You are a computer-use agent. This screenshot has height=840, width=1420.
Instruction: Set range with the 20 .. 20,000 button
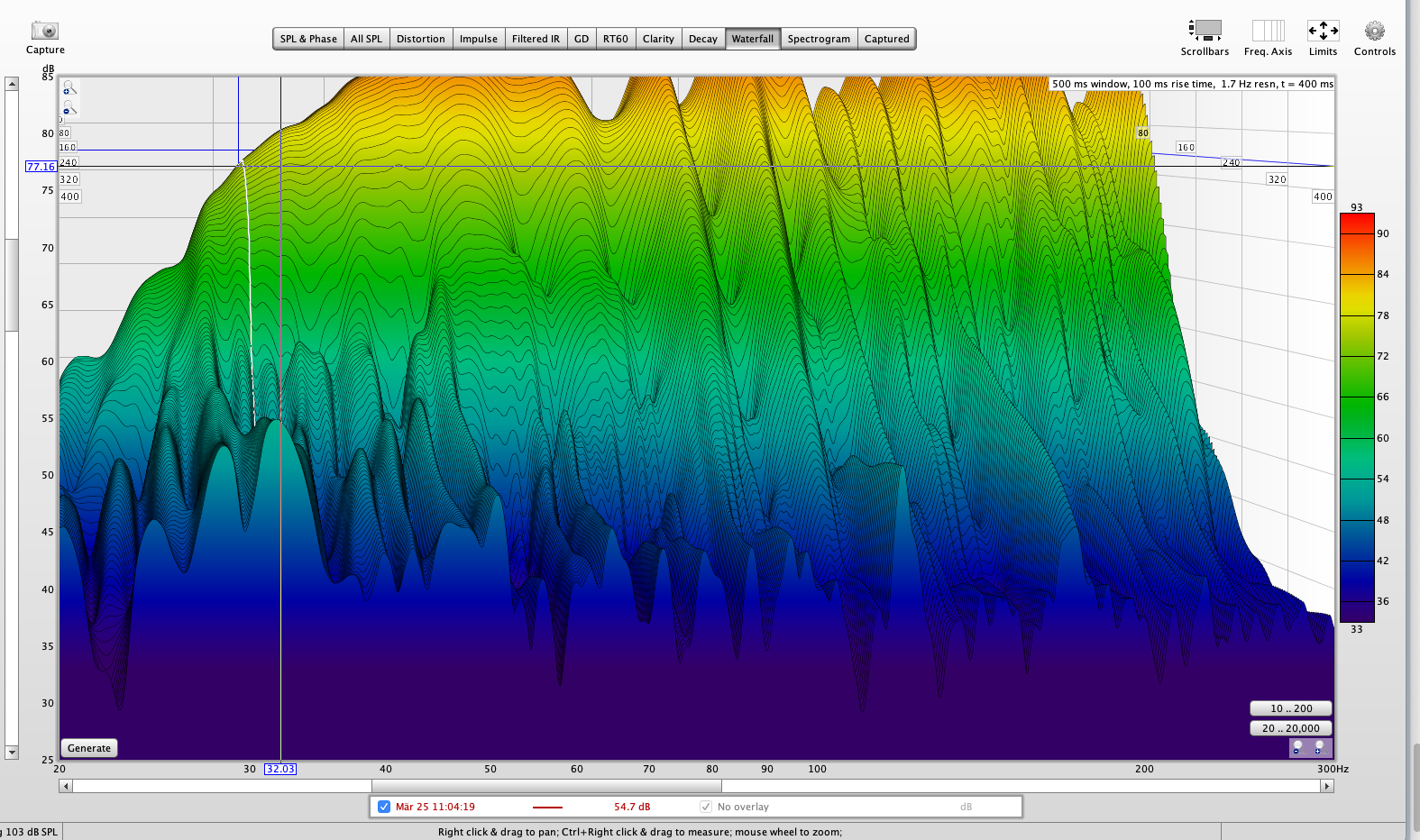tap(1291, 728)
